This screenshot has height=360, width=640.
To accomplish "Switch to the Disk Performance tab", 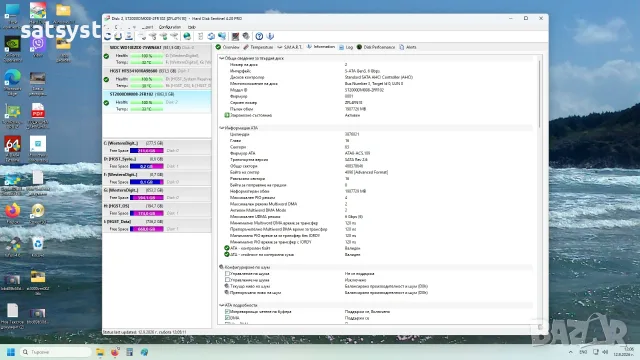I will click(376, 47).
